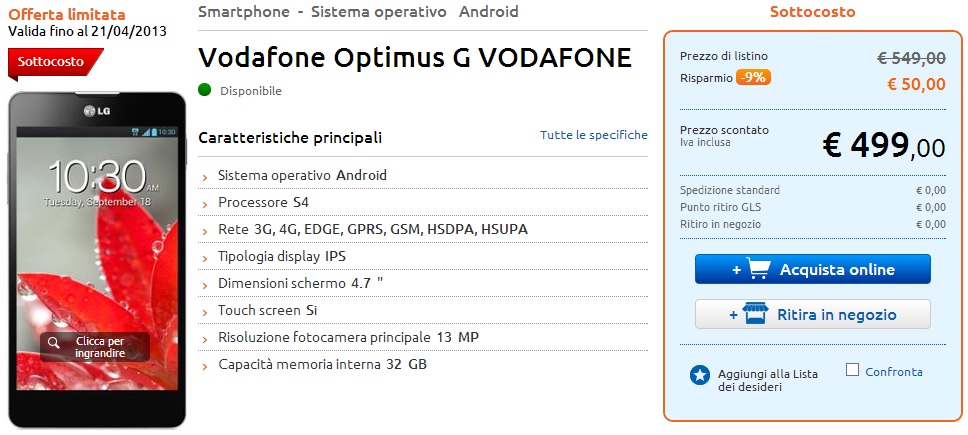
Task: Open the Sistema operativo Android breadcrumb
Action: pos(415,12)
